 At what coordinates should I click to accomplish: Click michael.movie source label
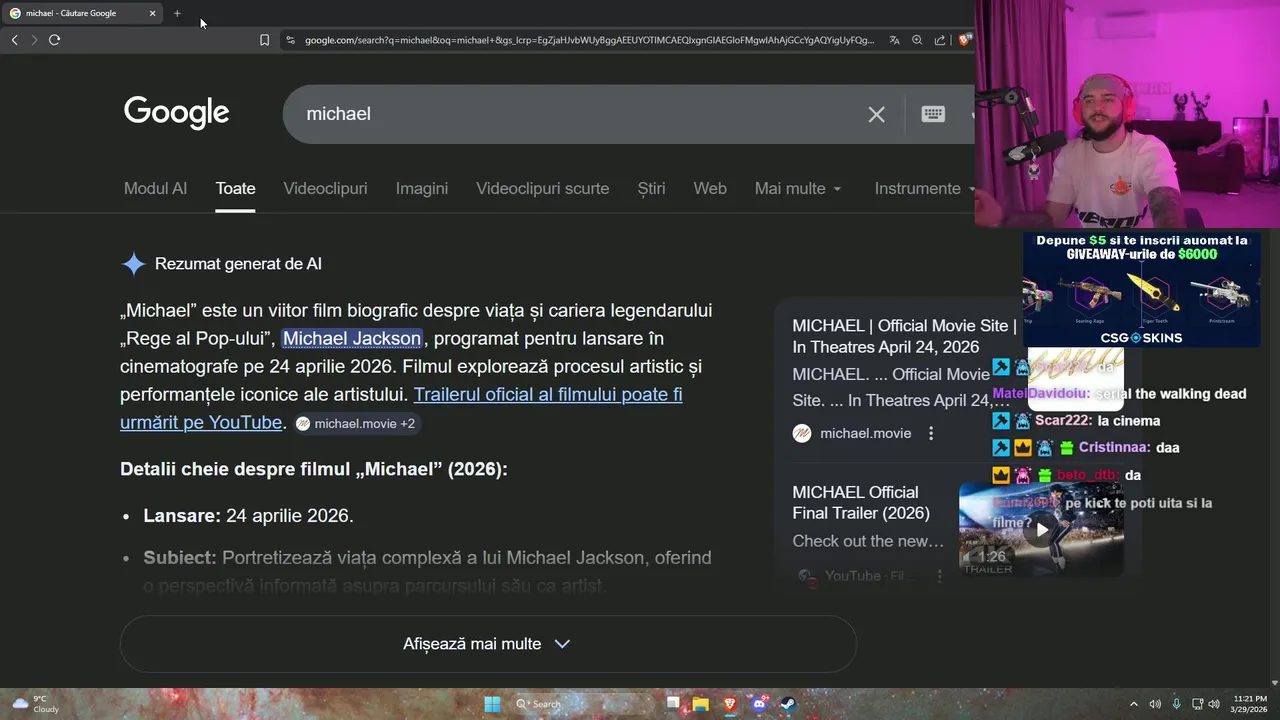866,433
